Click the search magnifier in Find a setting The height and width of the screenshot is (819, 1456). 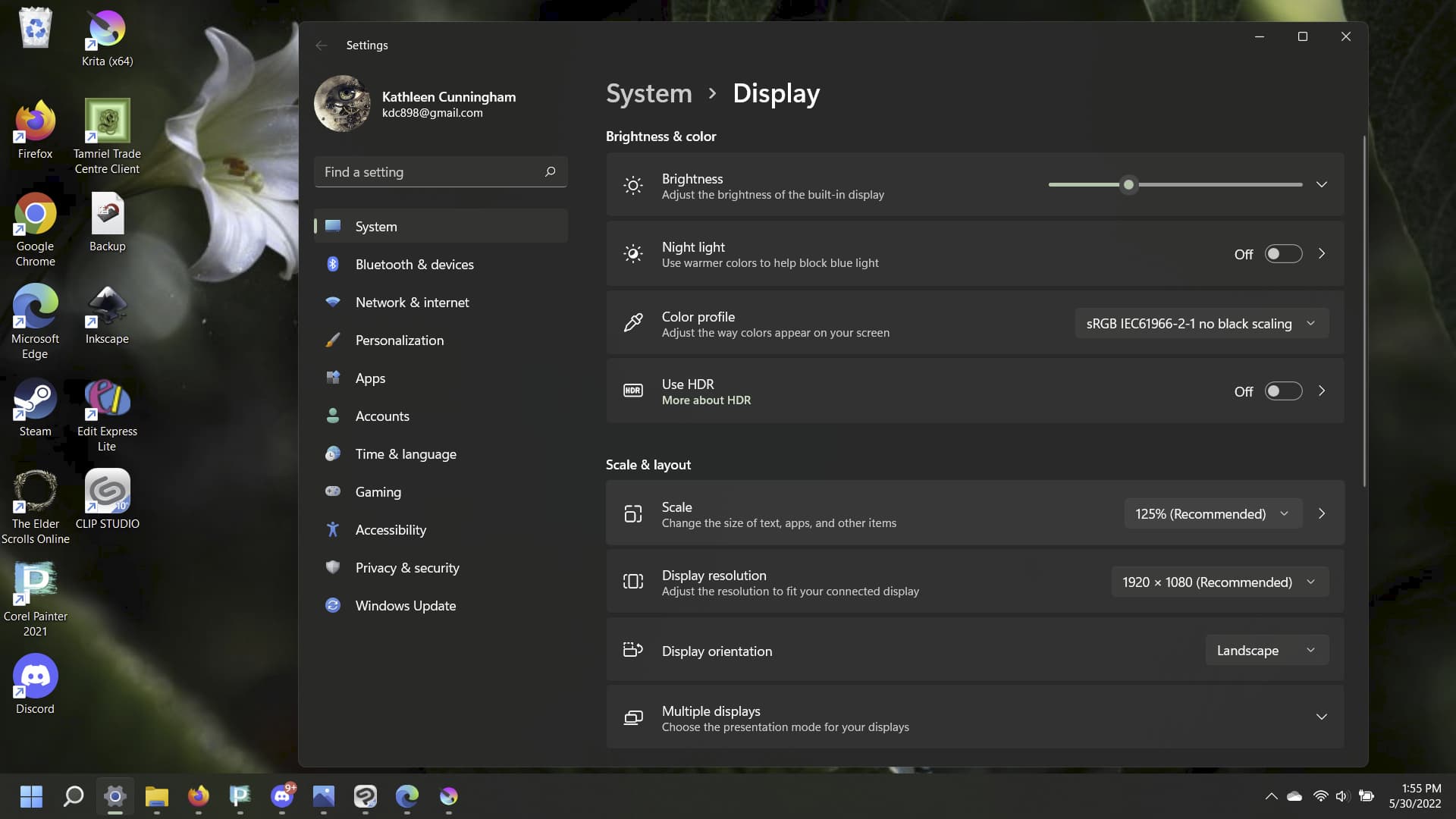point(550,172)
